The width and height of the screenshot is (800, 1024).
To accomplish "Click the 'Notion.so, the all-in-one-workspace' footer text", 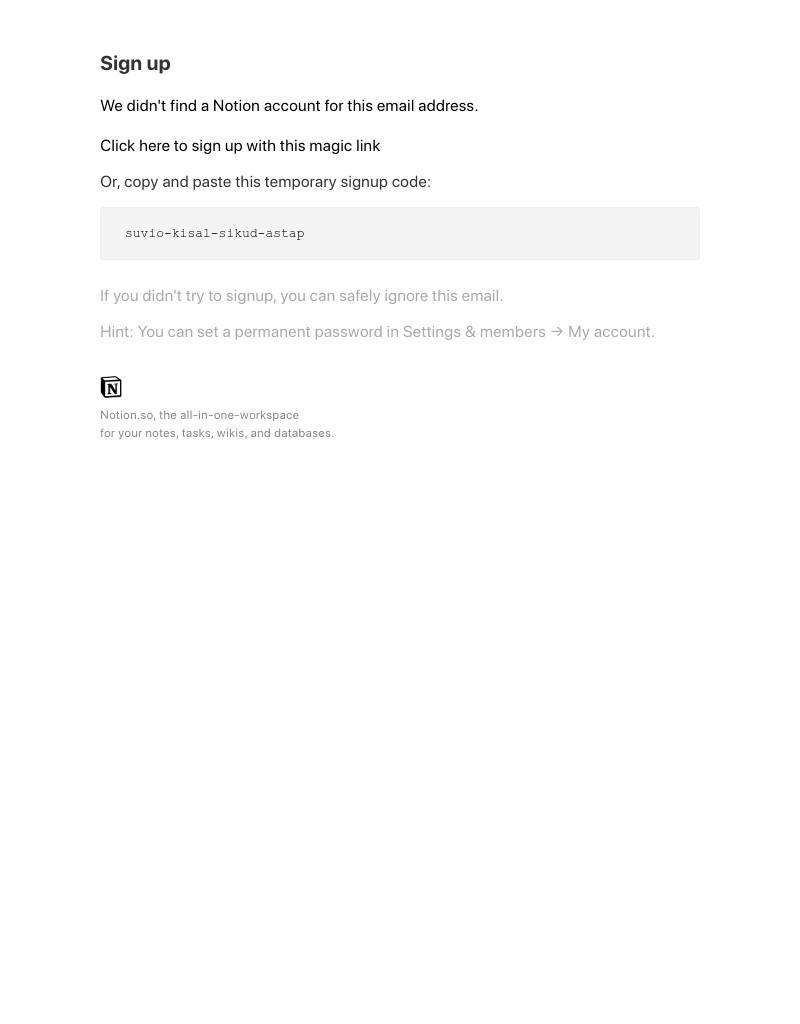I will pos(199,415).
